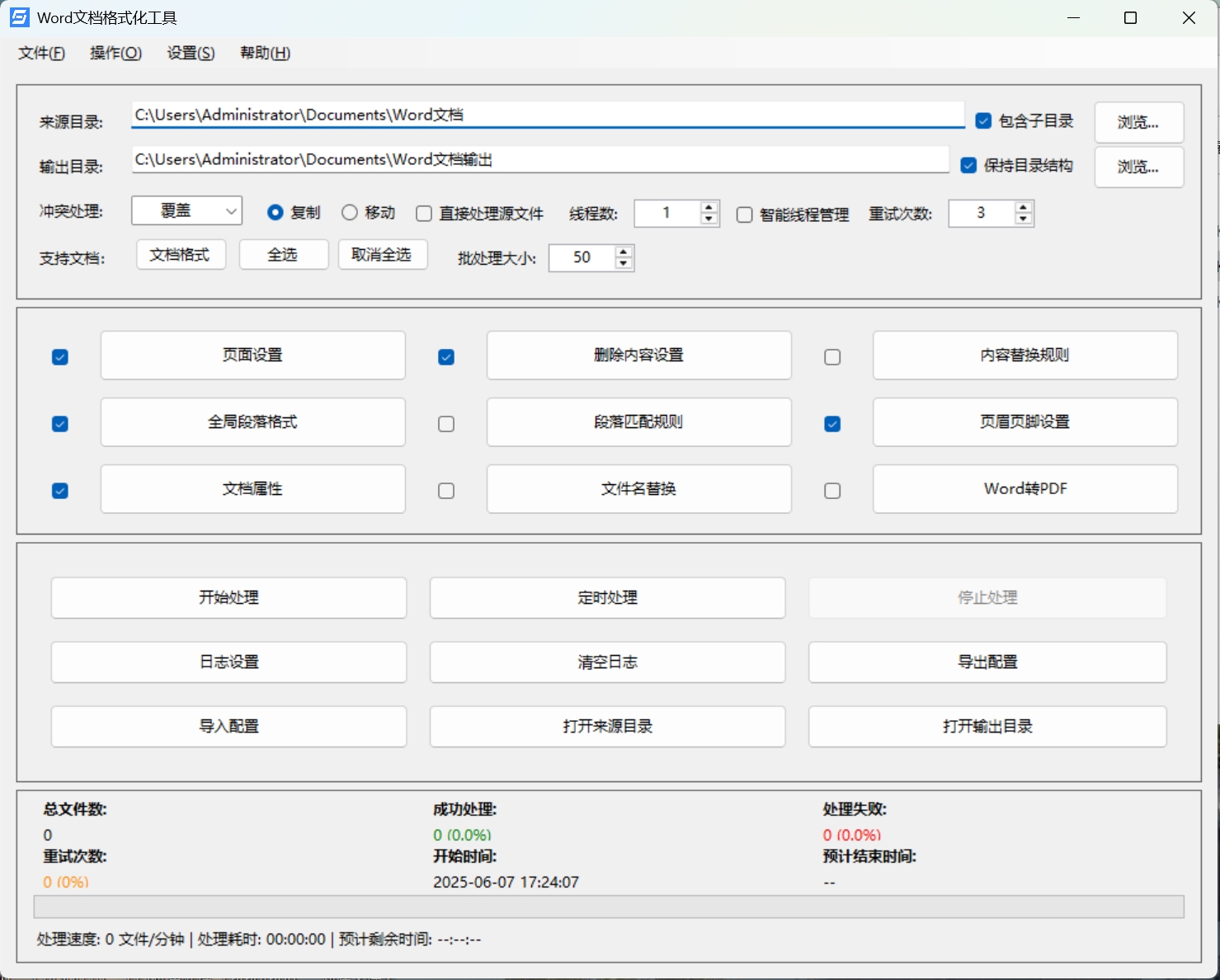Open 页眉页脚设置 settings
1220x980 pixels.
pyautogui.click(x=1025, y=422)
